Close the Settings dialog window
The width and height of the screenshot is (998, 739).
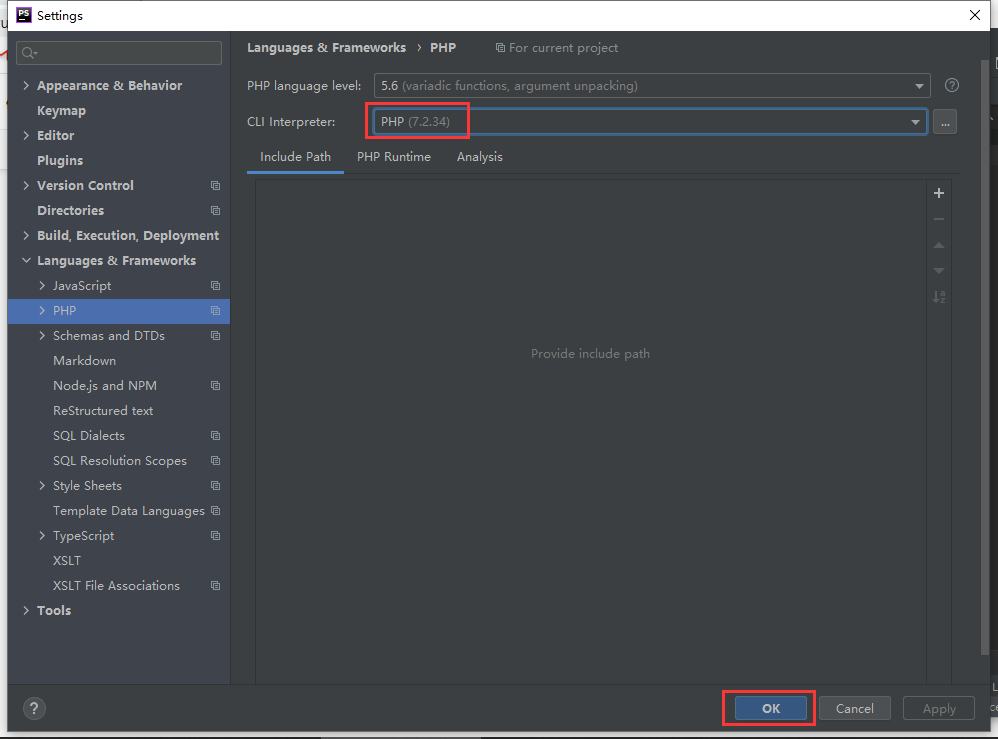974,15
